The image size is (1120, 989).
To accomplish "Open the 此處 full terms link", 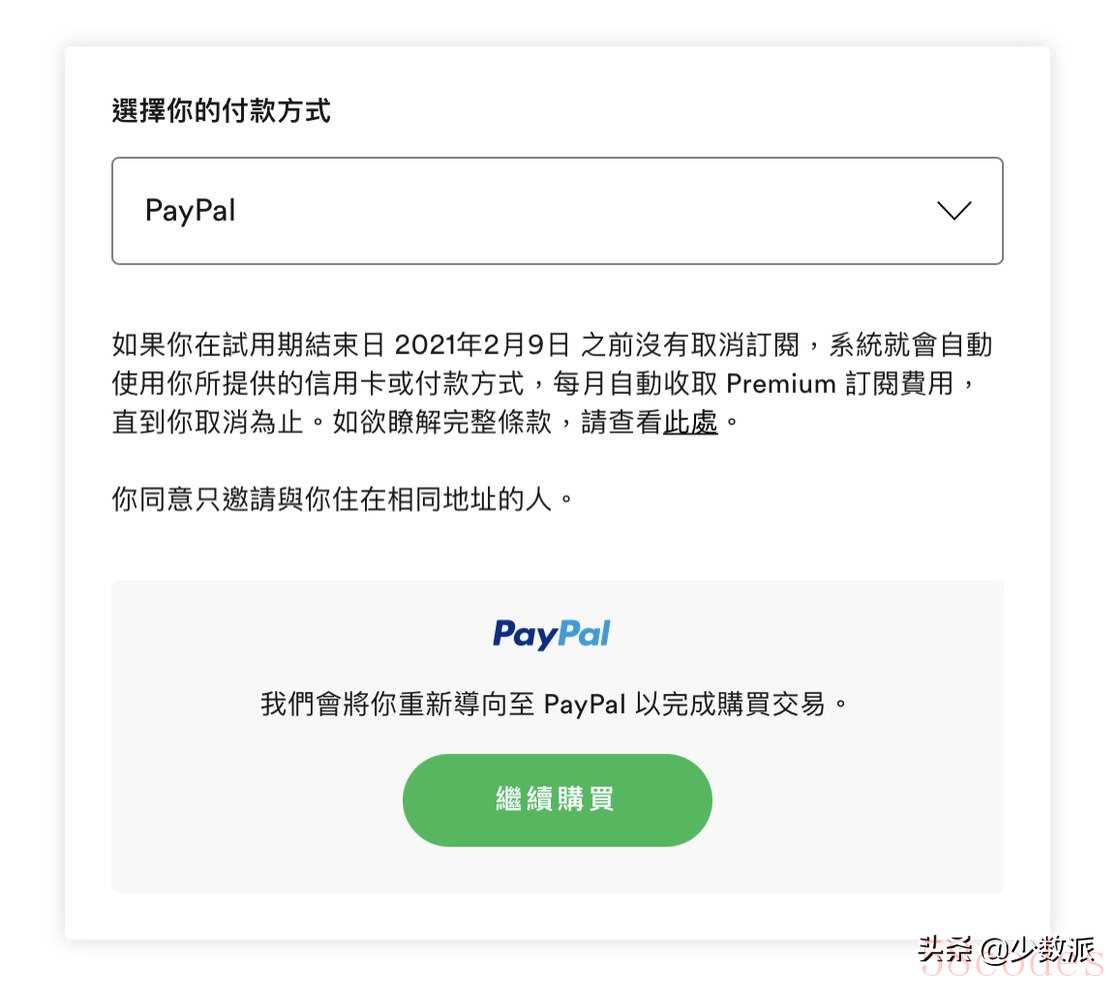I will click(x=690, y=422).
